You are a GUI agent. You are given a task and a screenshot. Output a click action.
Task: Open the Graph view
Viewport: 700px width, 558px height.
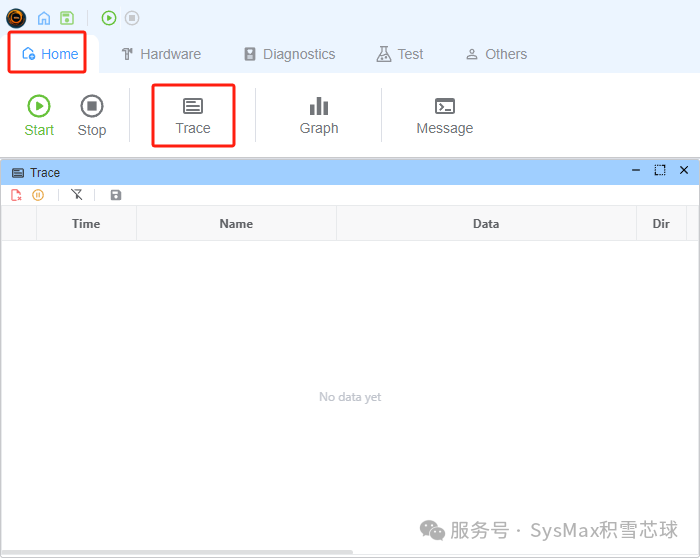click(319, 115)
